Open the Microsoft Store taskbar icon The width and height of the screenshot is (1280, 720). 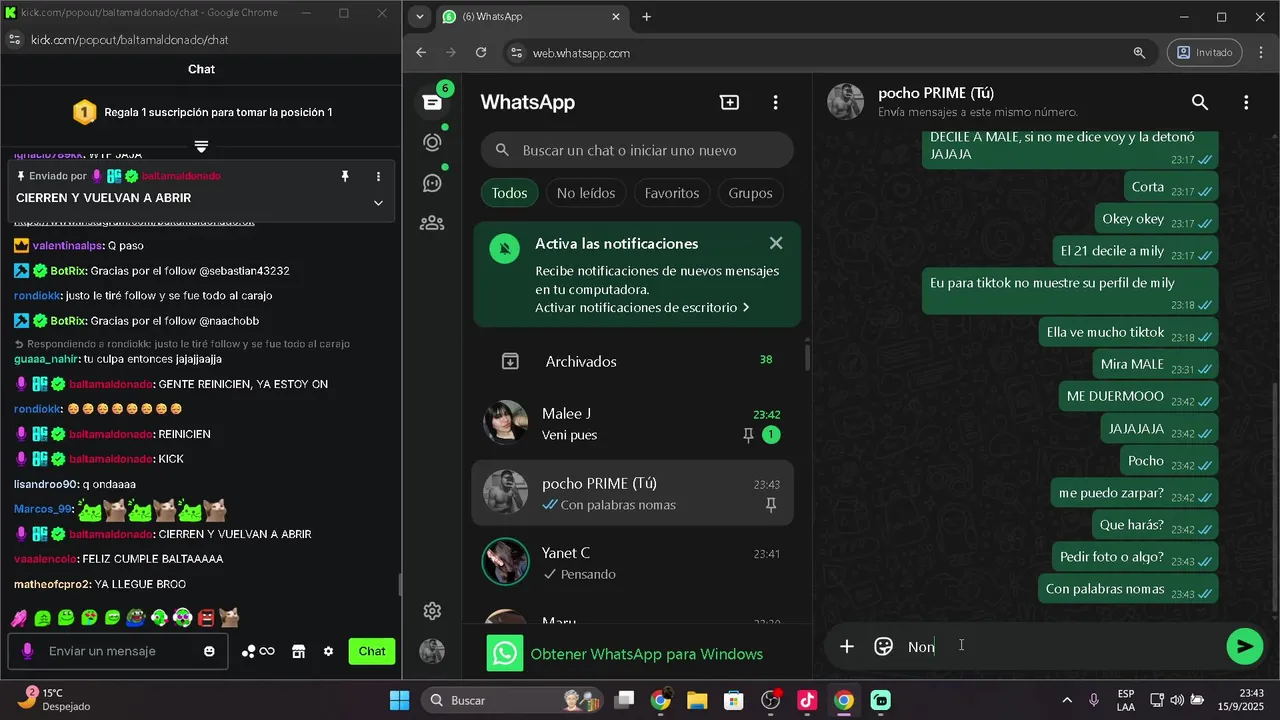point(734,700)
